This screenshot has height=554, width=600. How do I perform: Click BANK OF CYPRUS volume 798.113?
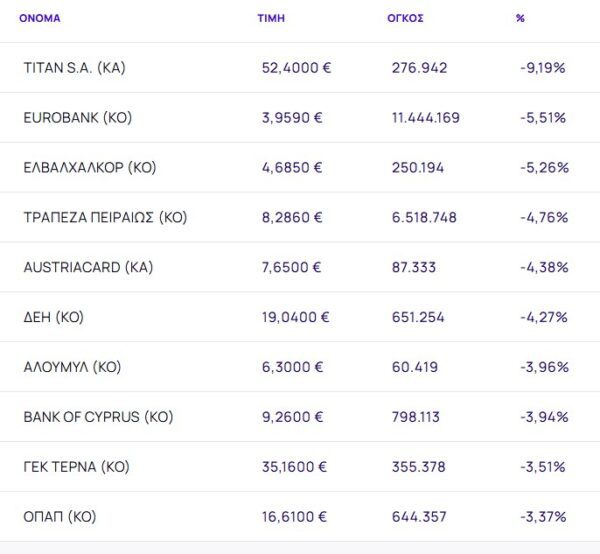[x=416, y=417]
